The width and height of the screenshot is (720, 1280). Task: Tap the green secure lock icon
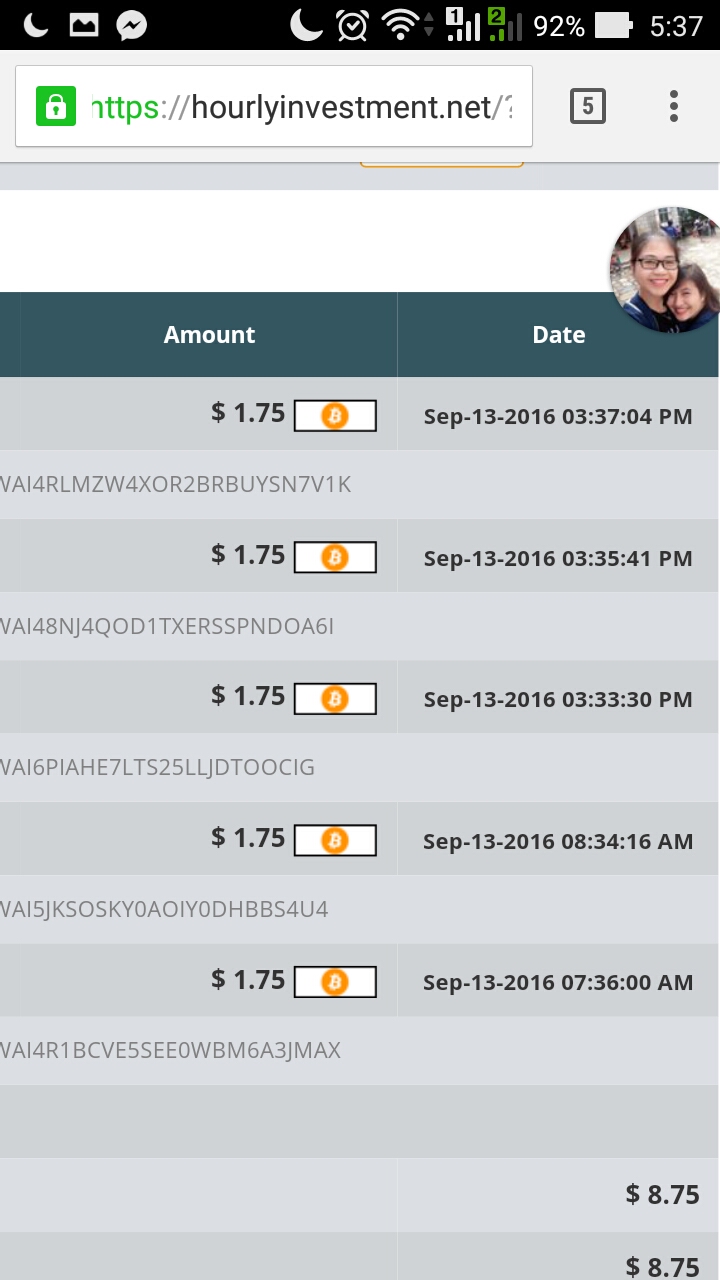point(56,106)
